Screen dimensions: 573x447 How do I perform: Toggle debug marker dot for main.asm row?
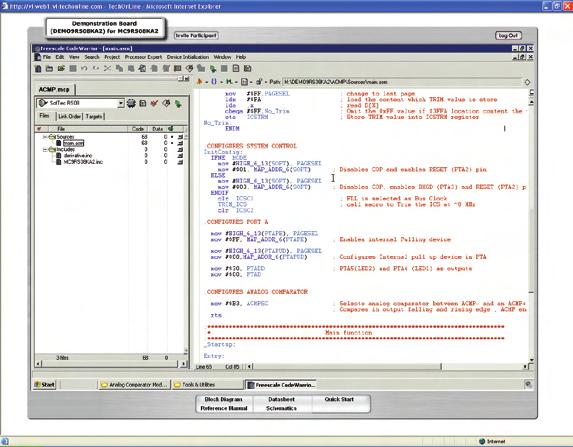coord(172,143)
